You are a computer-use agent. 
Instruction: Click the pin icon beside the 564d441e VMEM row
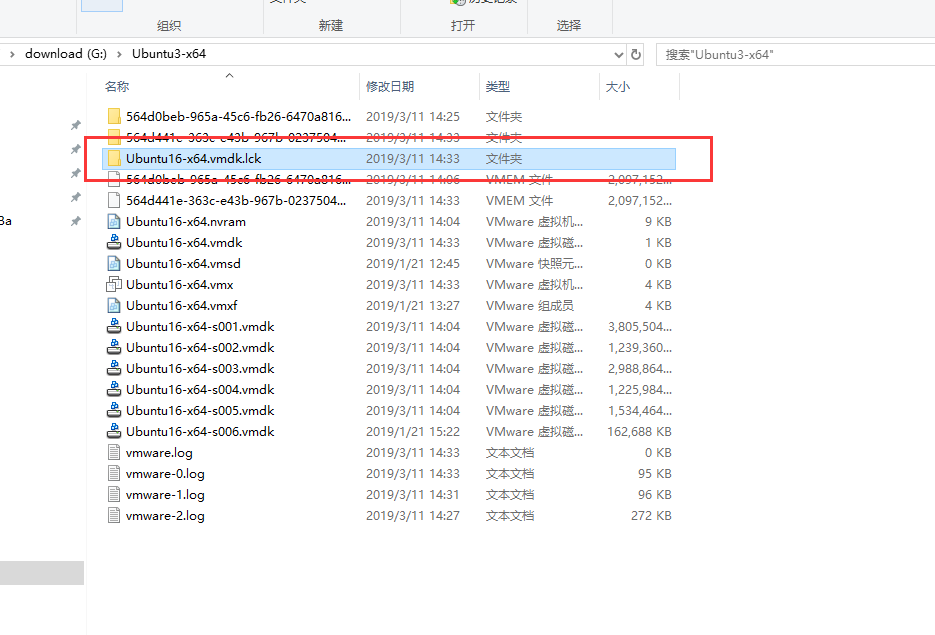click(x=76, y=197)
